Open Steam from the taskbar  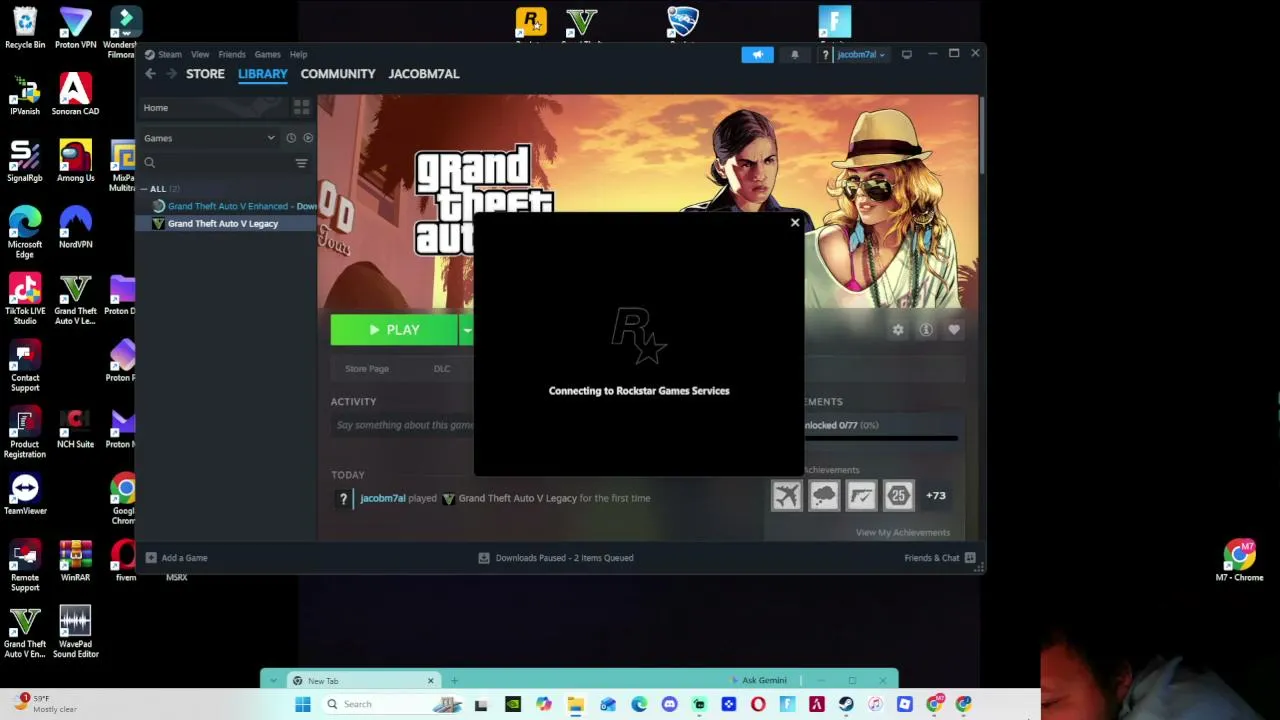pos(846,704)
